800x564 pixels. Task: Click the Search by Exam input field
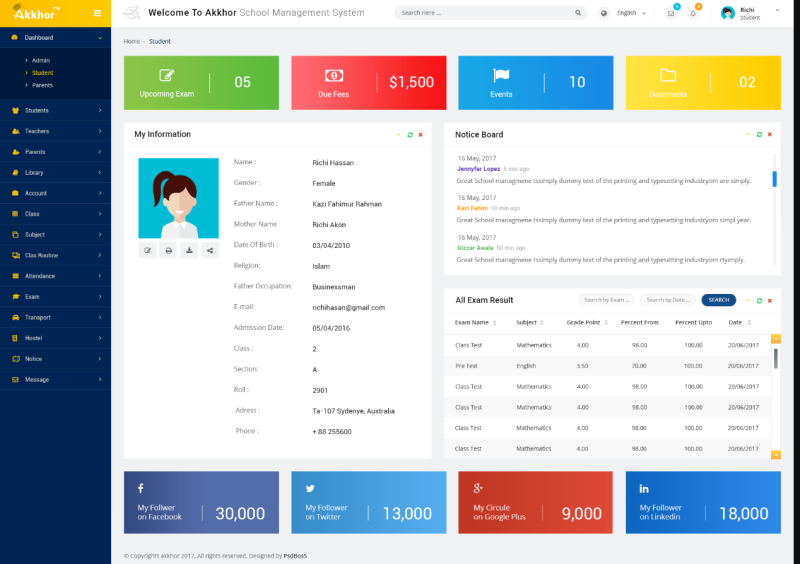point(606,300)
